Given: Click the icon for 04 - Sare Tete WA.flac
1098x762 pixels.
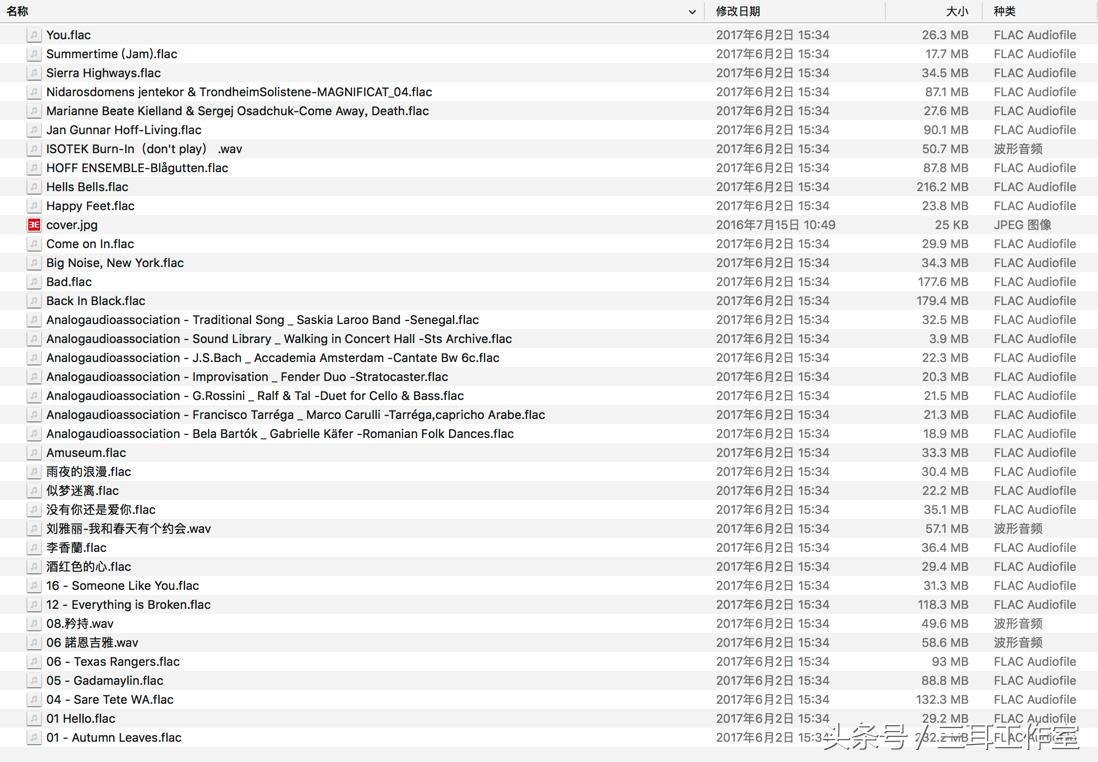Looking at the screenshot, I should 34,700.
